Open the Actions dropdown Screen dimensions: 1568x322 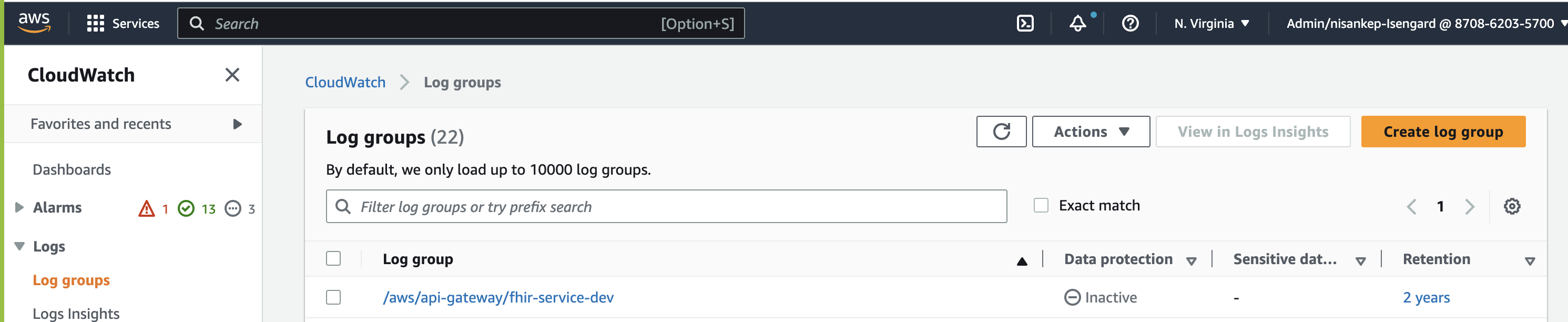click(x=1091, y=132)
